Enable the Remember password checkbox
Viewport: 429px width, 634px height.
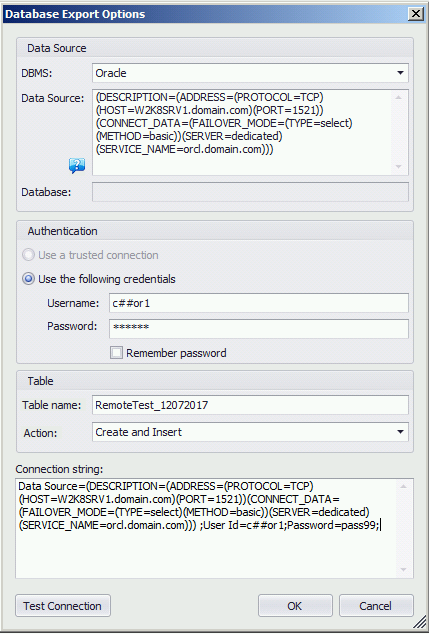coord(116,353)
